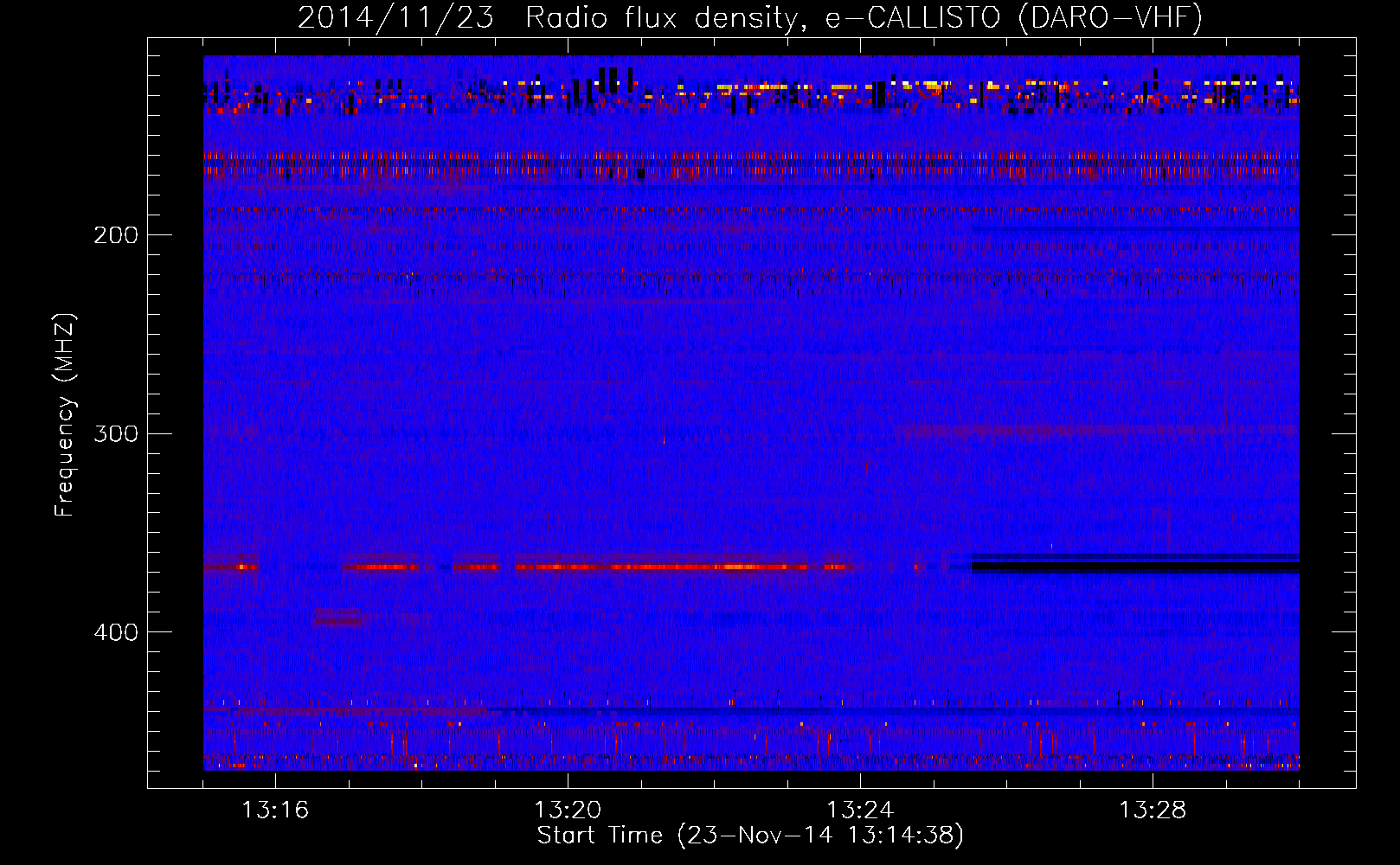
Task: Click the 300 frequency tick label
Action: (116, 432)
